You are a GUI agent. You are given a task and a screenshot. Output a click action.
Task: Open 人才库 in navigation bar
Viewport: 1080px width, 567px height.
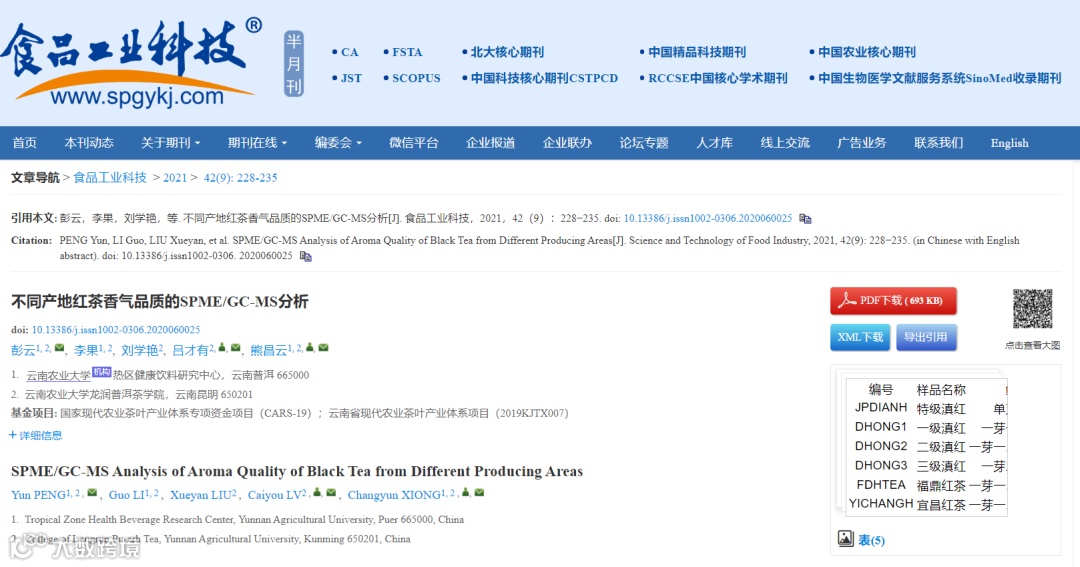(714, 143)
